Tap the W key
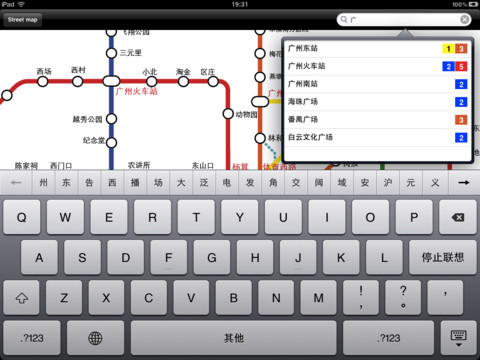480x360 pixels. pos(65,217)
